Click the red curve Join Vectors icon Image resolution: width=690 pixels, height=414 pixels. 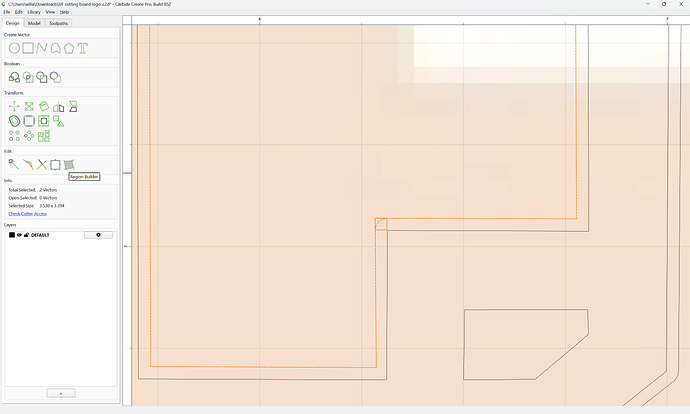pyautogui.click(x=28, y=165)
